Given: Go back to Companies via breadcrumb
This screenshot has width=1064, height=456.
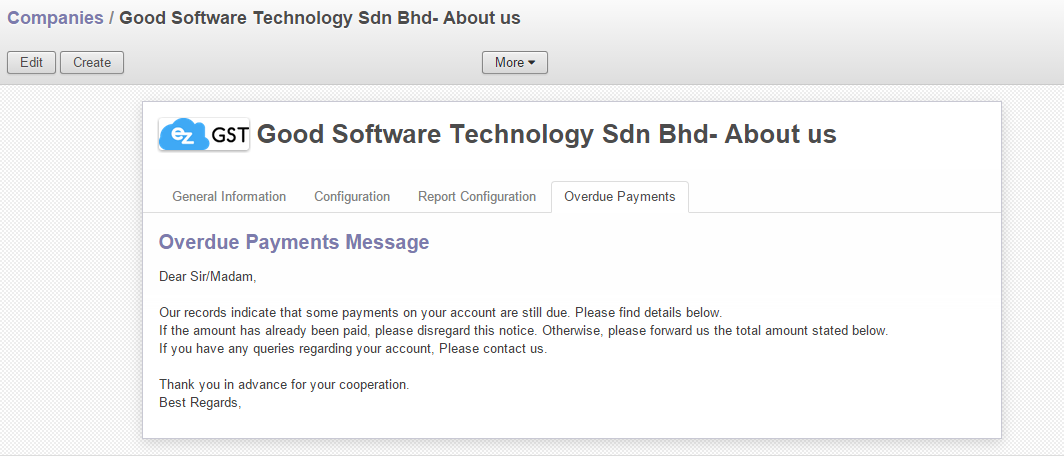Looking at the screenshot, I should 55,18.
